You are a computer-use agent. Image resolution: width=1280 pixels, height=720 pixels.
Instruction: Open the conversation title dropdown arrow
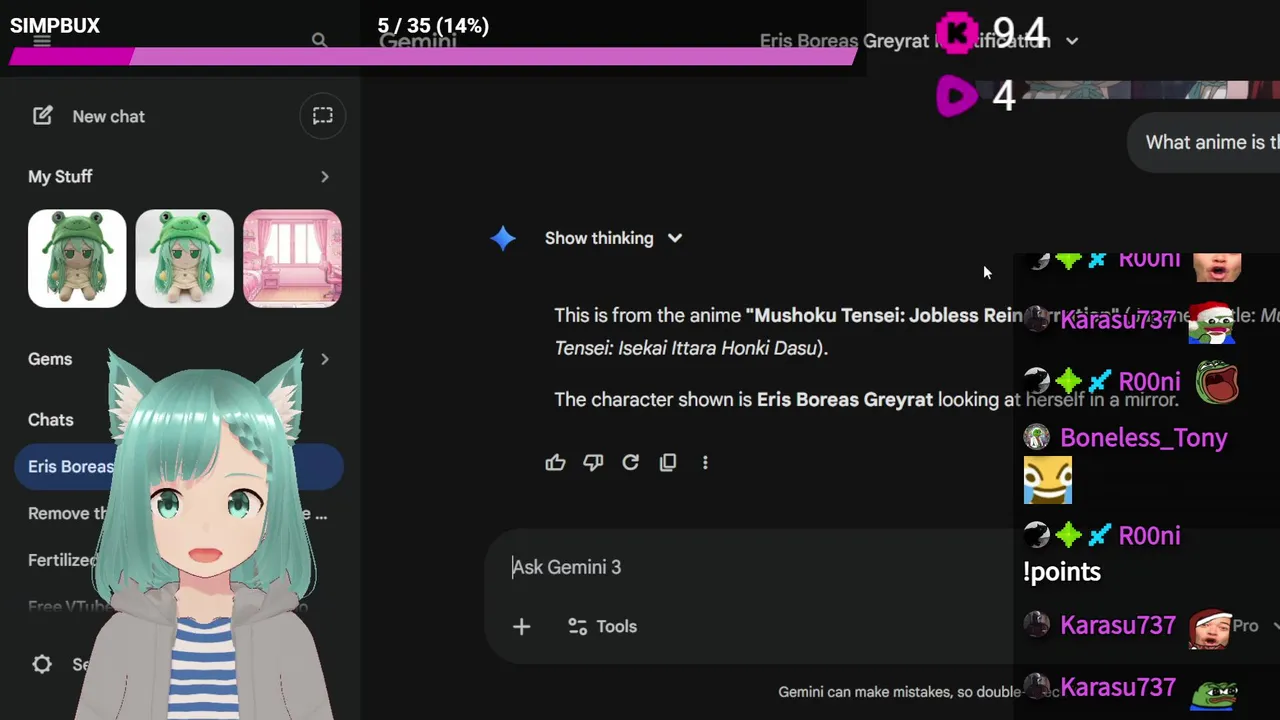1072,41
